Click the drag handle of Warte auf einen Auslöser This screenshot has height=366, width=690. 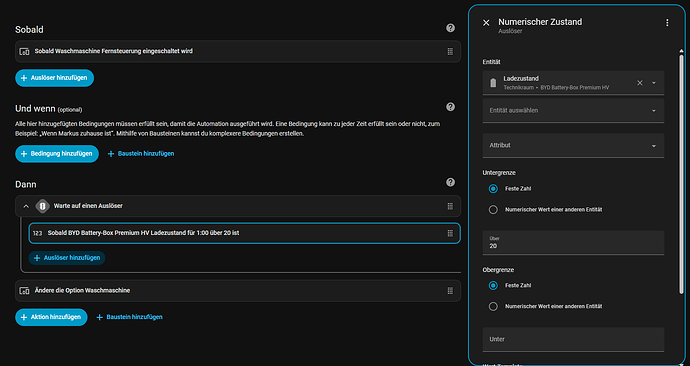click(x=450, y=206)
